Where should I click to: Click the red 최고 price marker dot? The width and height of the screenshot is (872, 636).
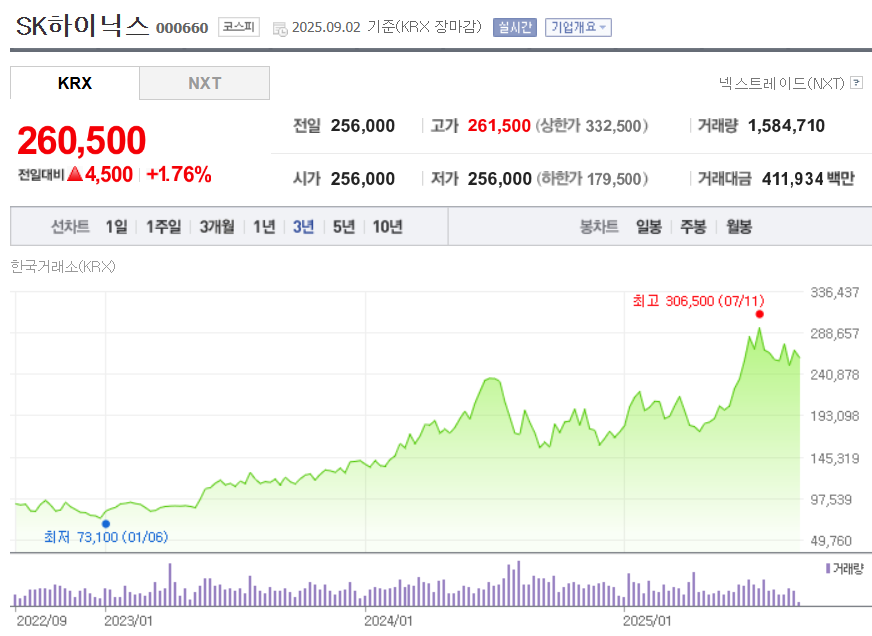[760, 314]
